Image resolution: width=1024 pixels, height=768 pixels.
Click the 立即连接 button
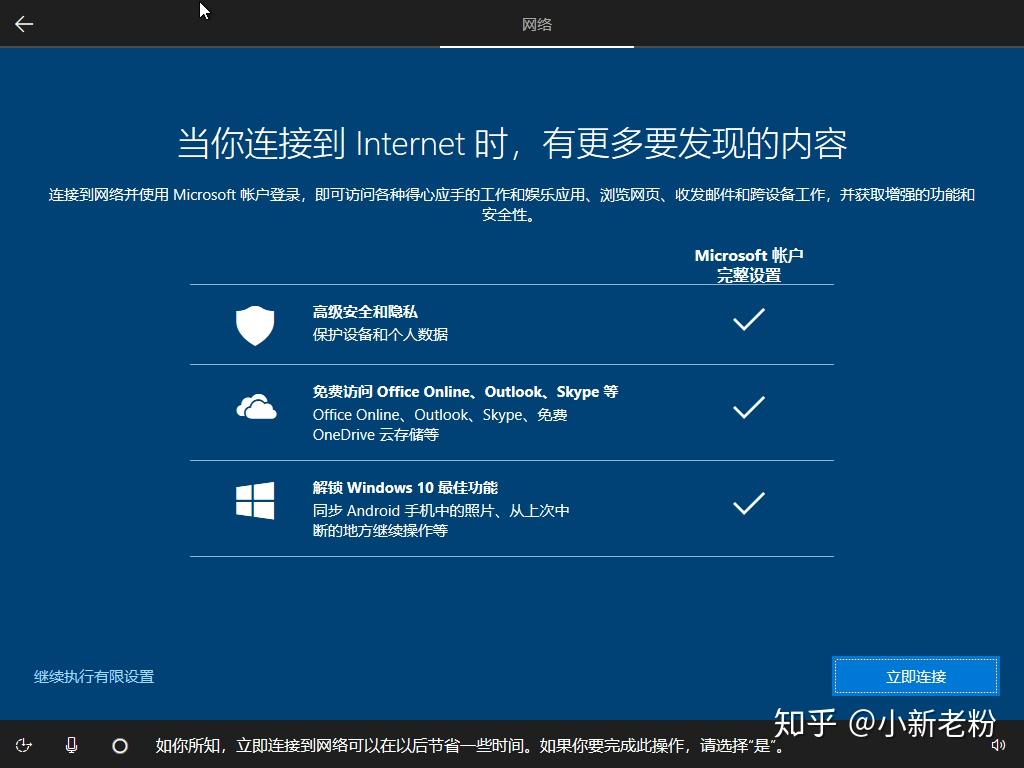click(x=914, y=676)
